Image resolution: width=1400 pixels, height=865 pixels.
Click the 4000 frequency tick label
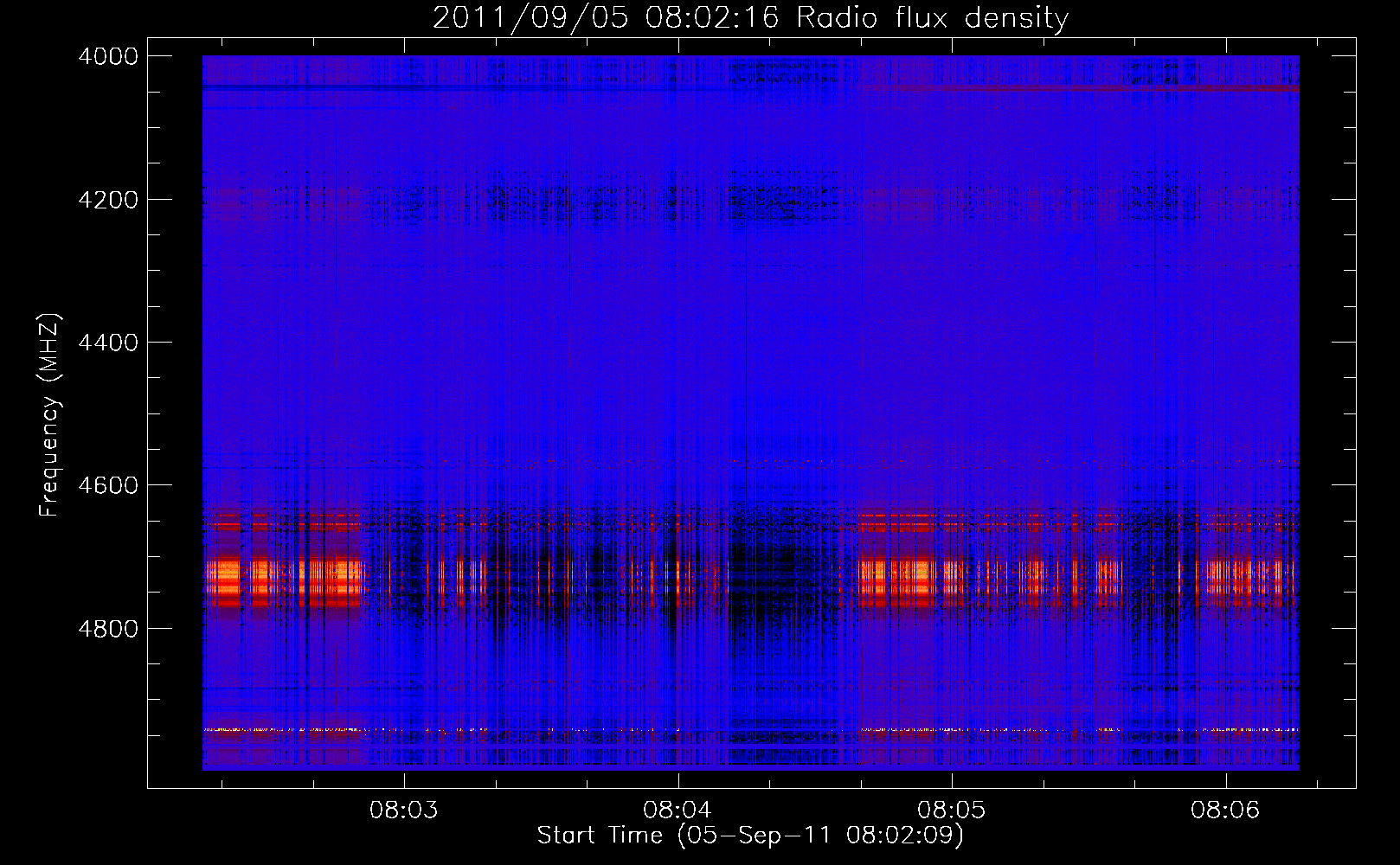[x=108, y=56]
